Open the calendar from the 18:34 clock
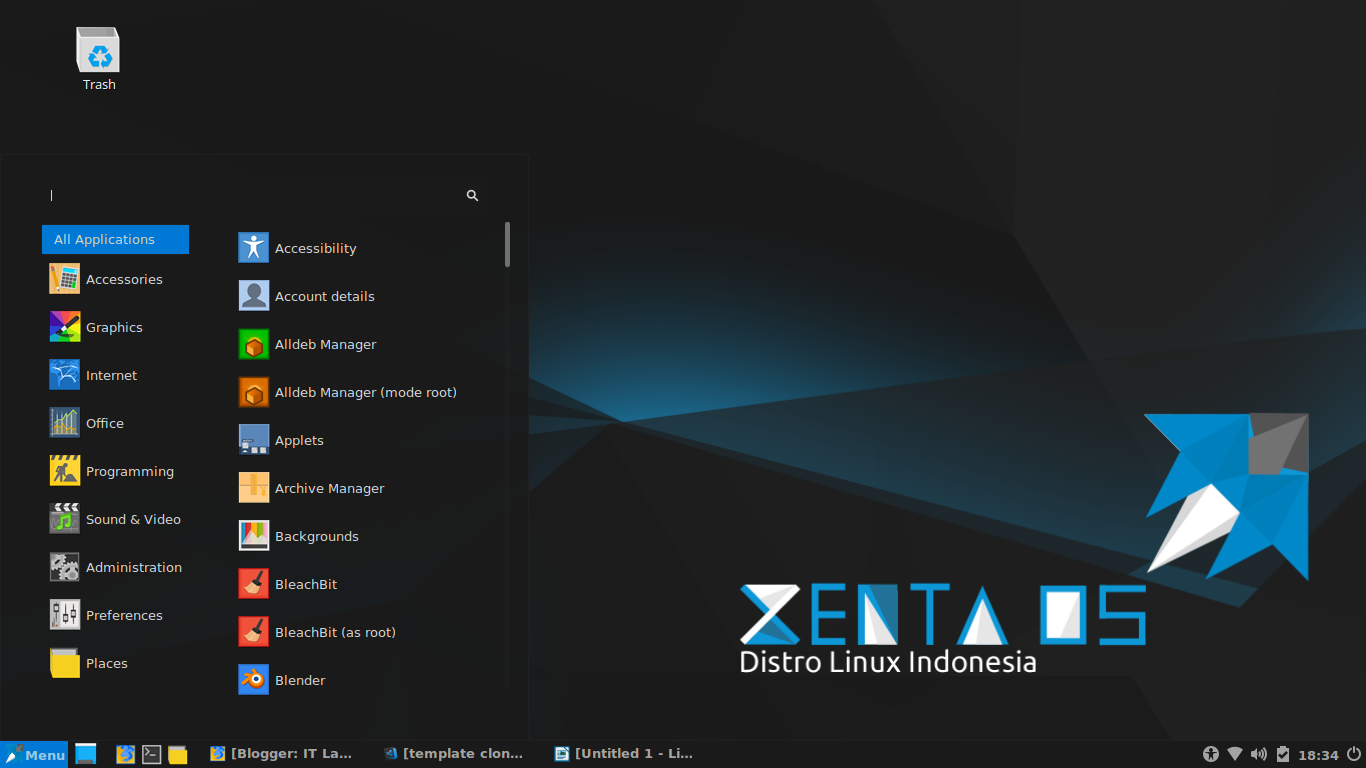Image resolution: width=1366 pixels, height=768 pixels. click(1318, 755)
